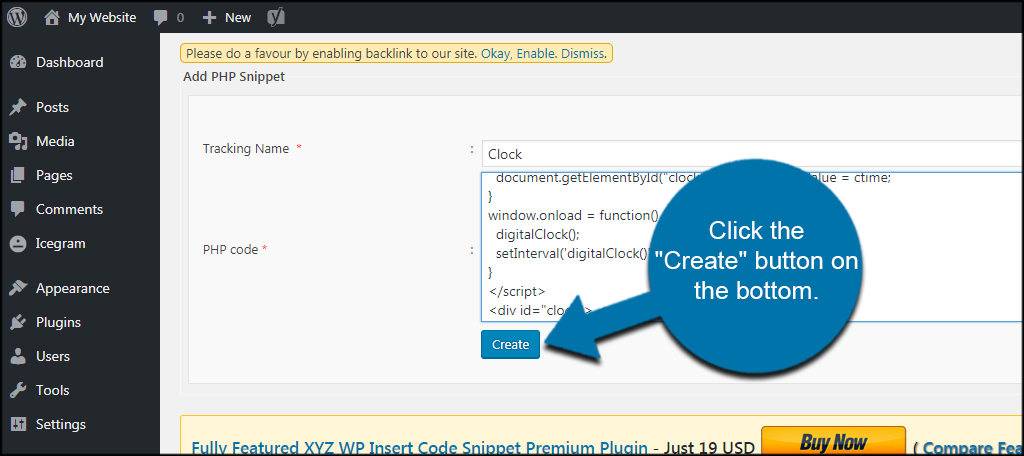The width and height of the screenshot is (1024, 456).
Task: Click the Dashboard gauge icon
Action: click(x=18, y=62)
